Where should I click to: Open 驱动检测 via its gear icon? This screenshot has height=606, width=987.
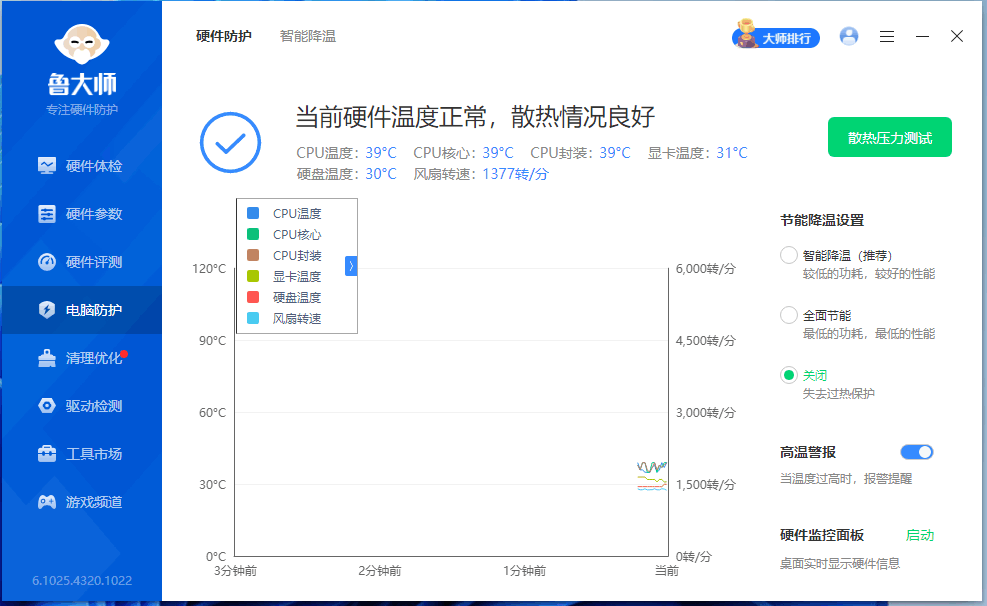pos(47,406)
